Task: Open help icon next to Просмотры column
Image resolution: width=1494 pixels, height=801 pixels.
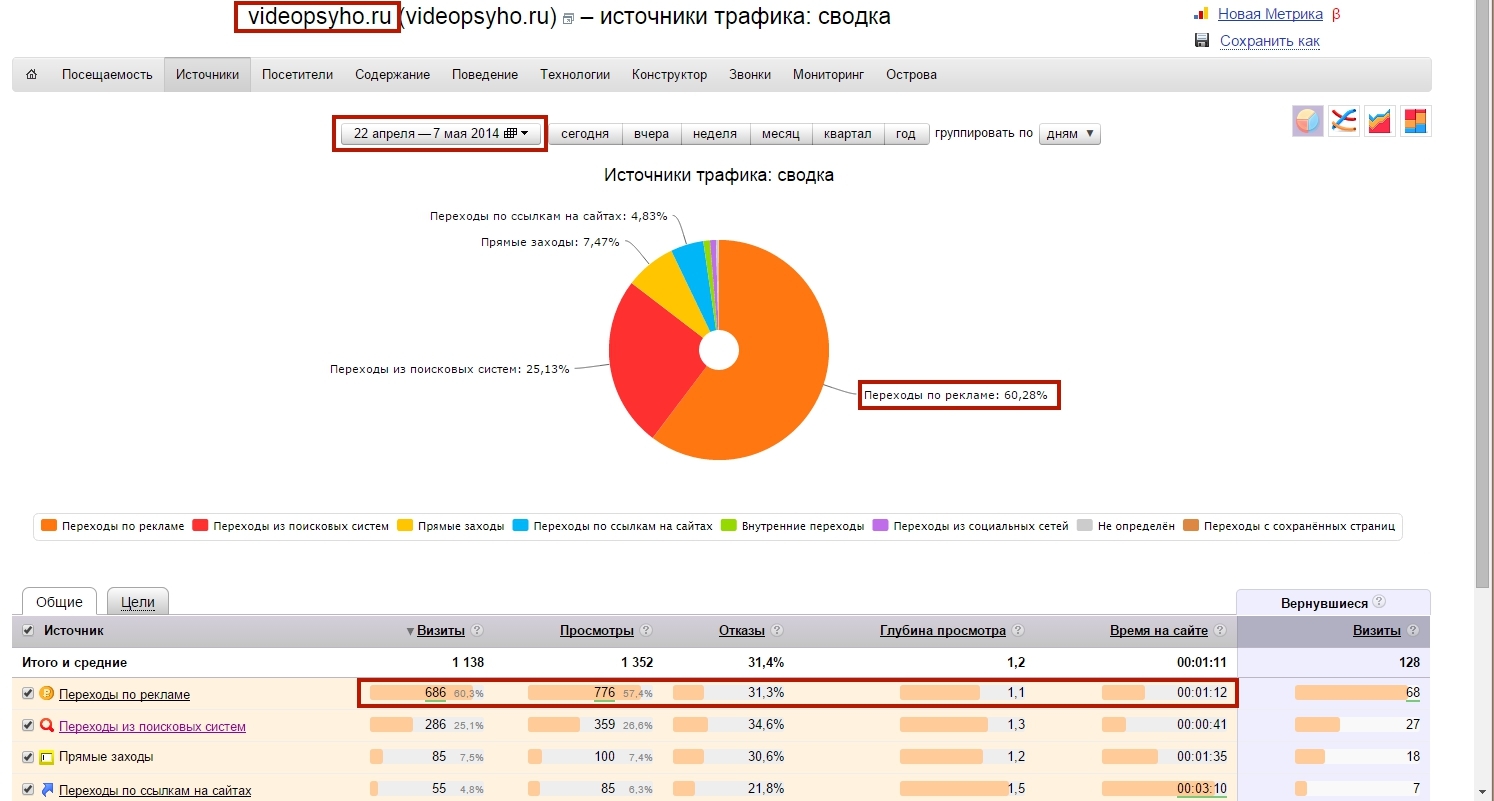Action: pyautogui.click(x=646, y=631)
